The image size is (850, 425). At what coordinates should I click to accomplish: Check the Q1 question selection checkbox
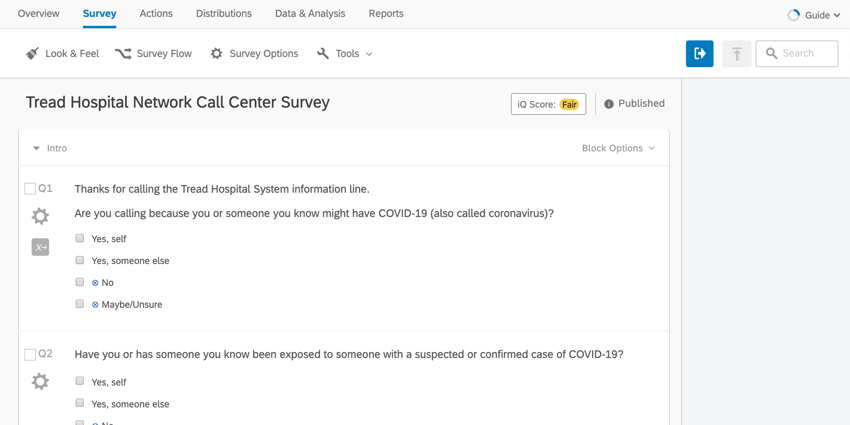tap(30, 189)
